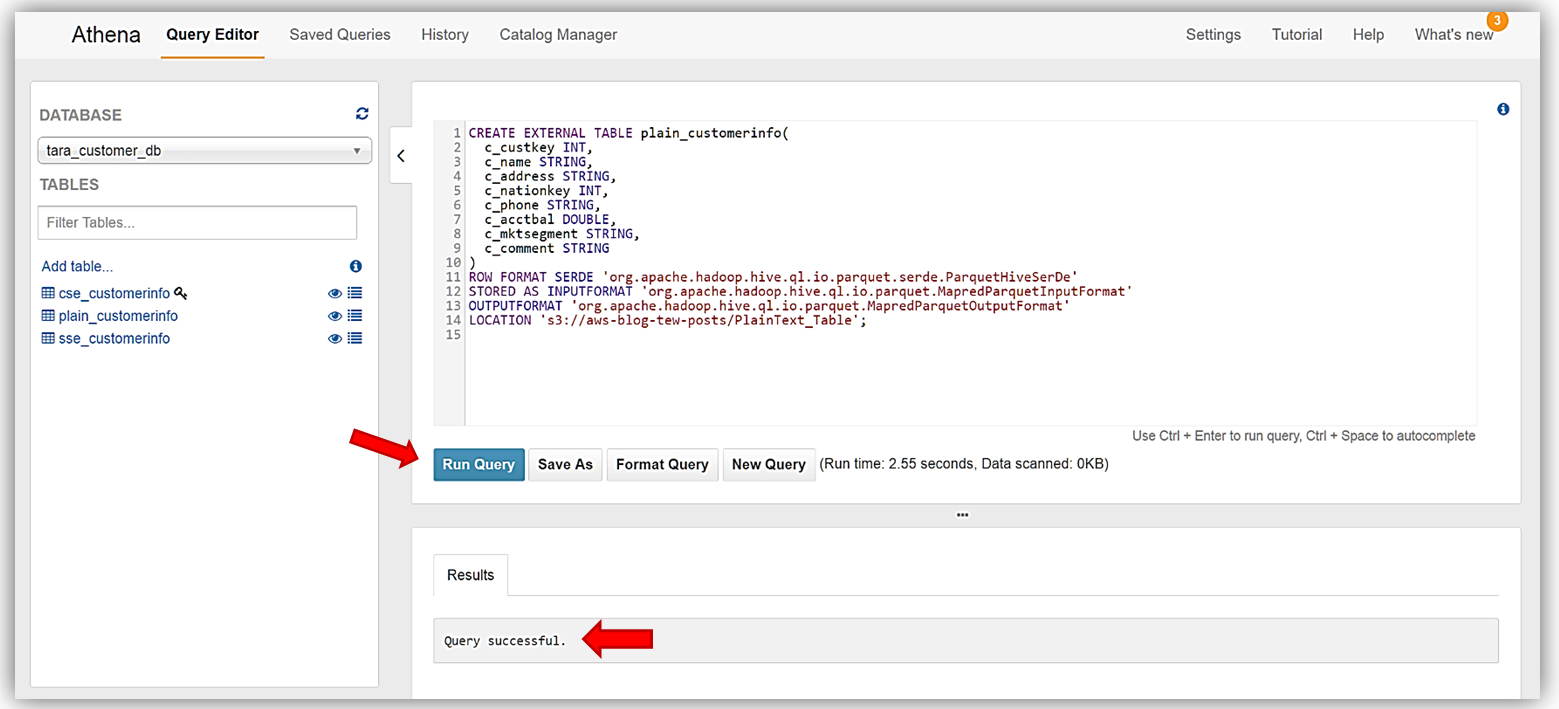Collapse the left sidebar with chevron
Viewport: 1559px width, 709px height.
point(401,156)
